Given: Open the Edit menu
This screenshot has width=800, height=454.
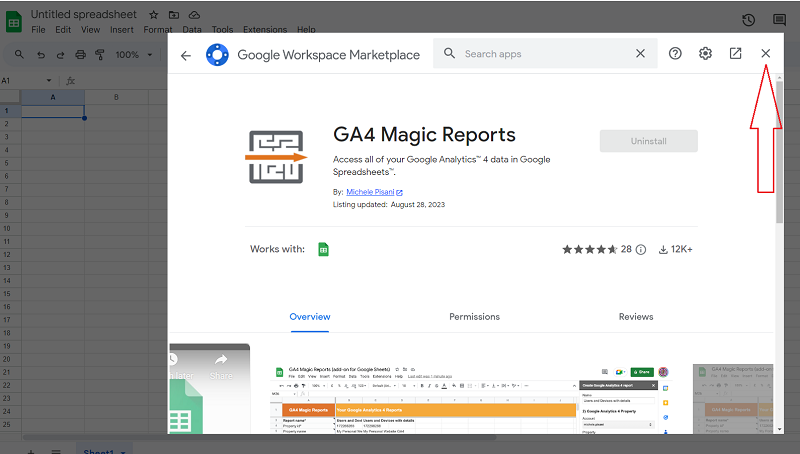Looking at the screenshot, I should [x=63, y=30].
